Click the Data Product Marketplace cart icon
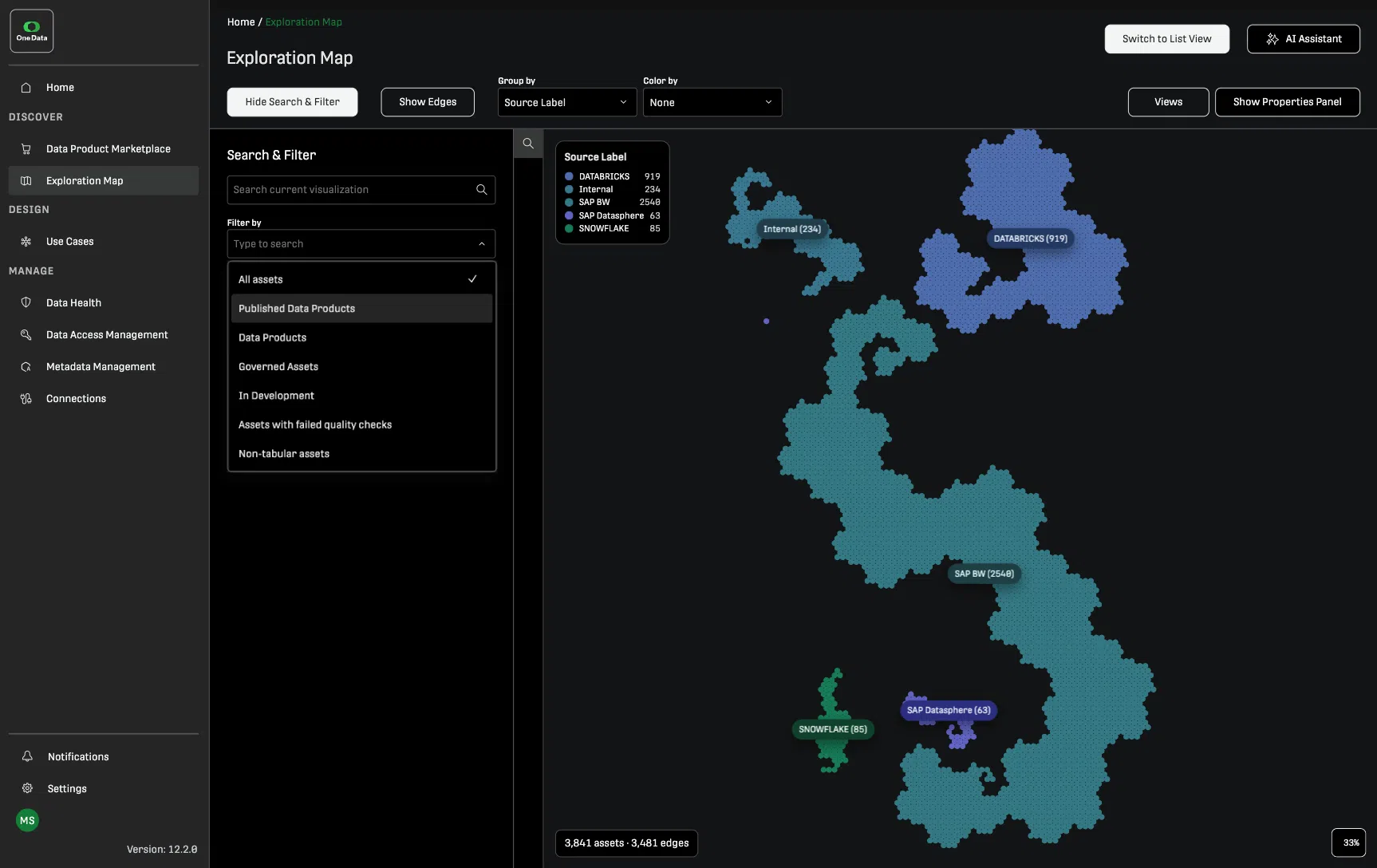 (x=26, y=149)
